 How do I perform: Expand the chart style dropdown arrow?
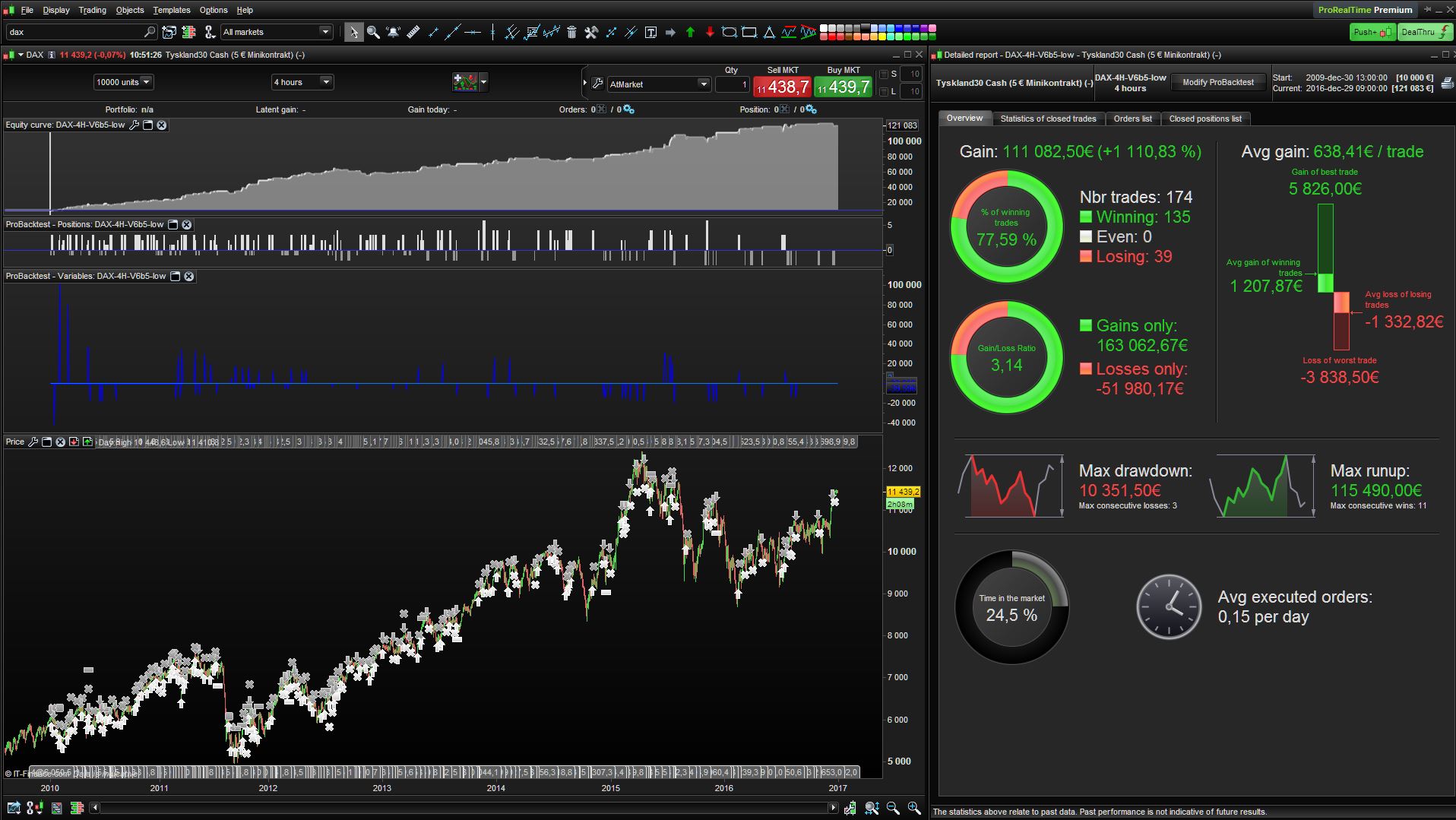click(484, 82)
